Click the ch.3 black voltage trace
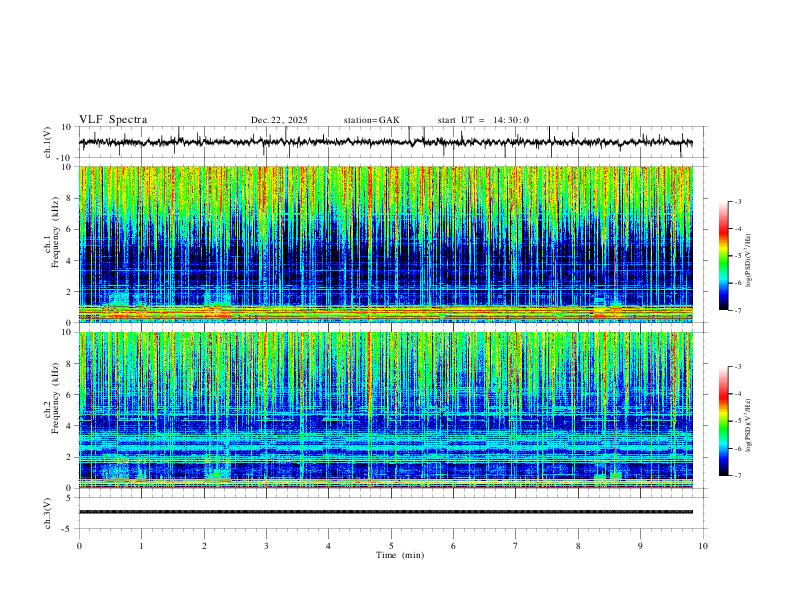Viewport: 792px width, 612px height. 386,512
